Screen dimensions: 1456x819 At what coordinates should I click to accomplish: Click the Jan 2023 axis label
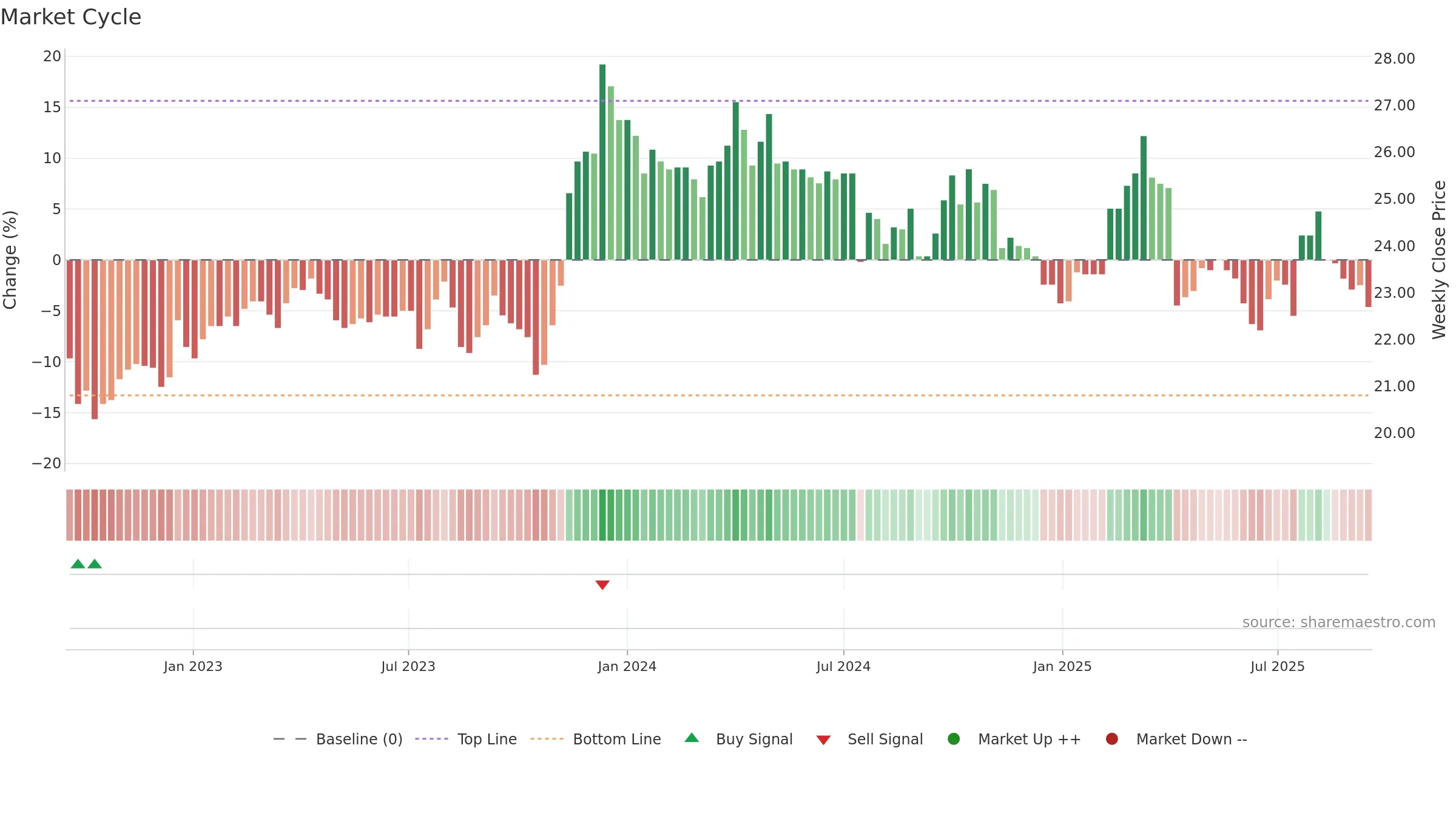click(x=193, y=667)
